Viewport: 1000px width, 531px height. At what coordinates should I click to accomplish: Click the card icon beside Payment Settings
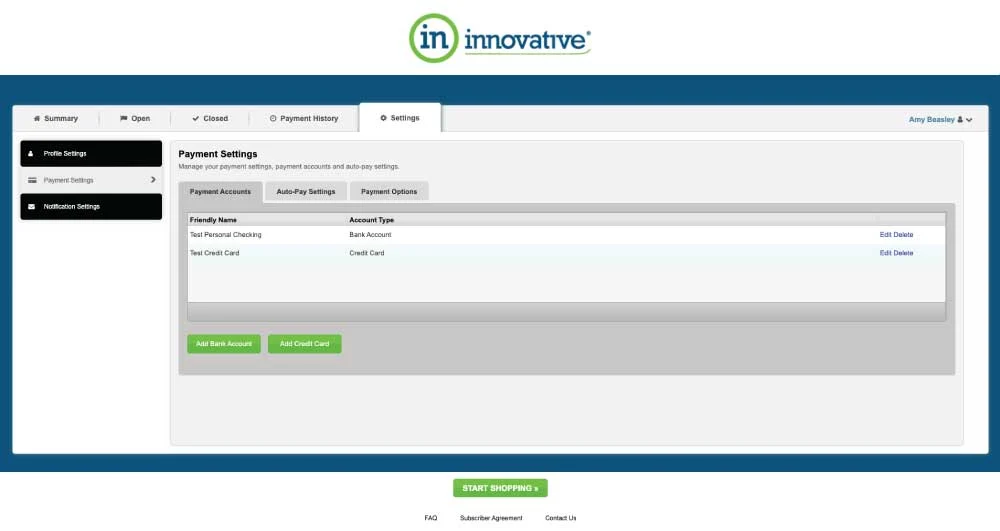click(32, 180)
